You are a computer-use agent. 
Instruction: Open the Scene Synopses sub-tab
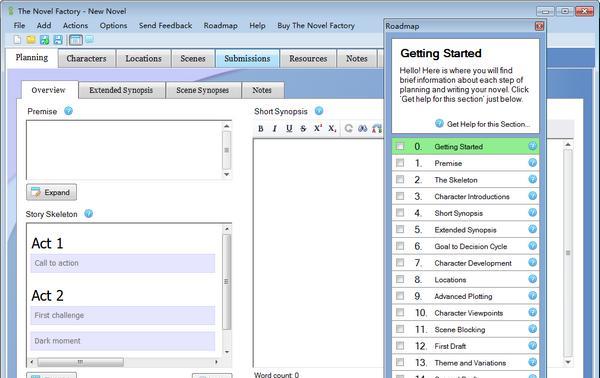(x=202, y=90)
